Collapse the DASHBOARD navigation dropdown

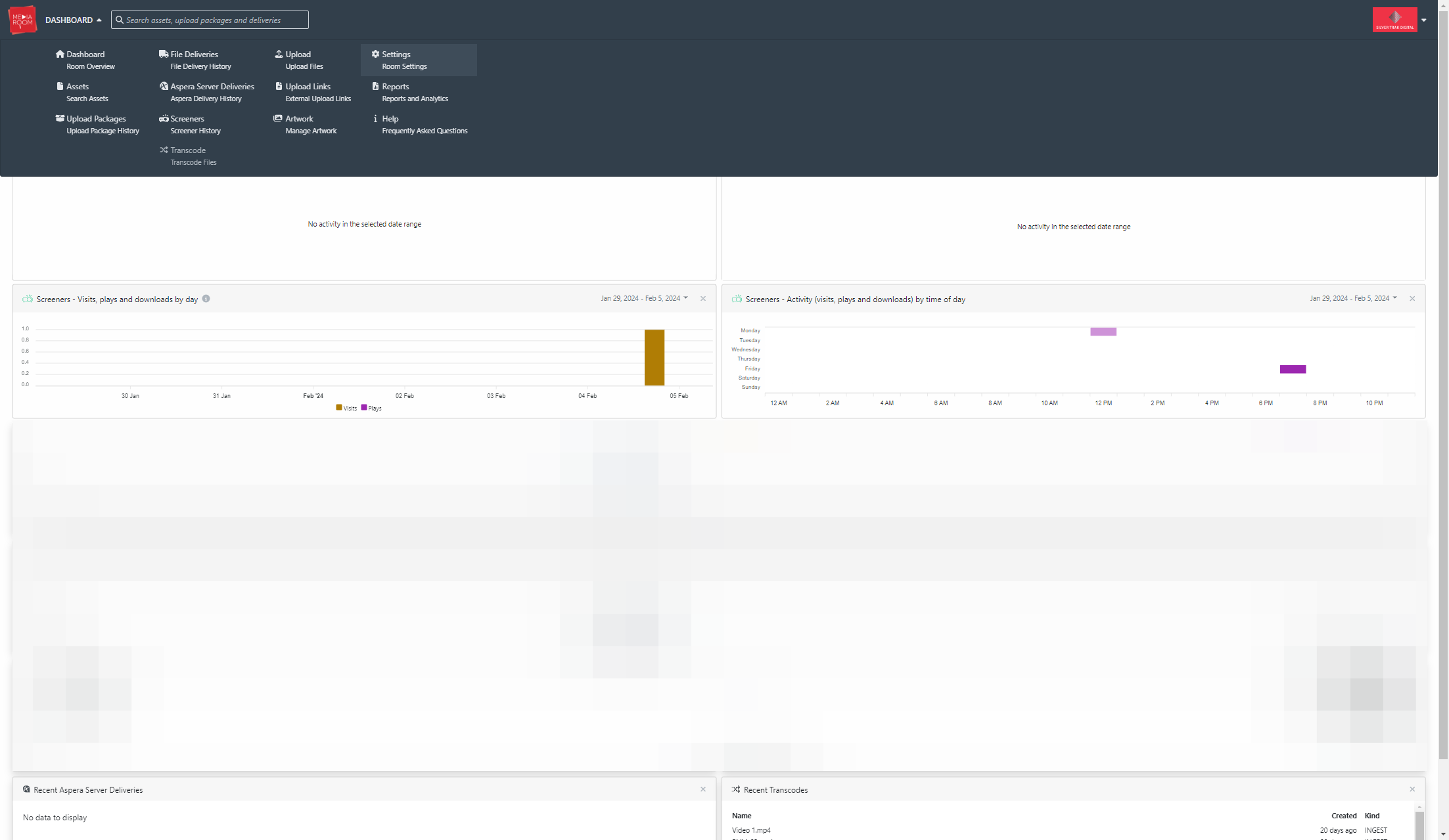click(x=73, y=20)
